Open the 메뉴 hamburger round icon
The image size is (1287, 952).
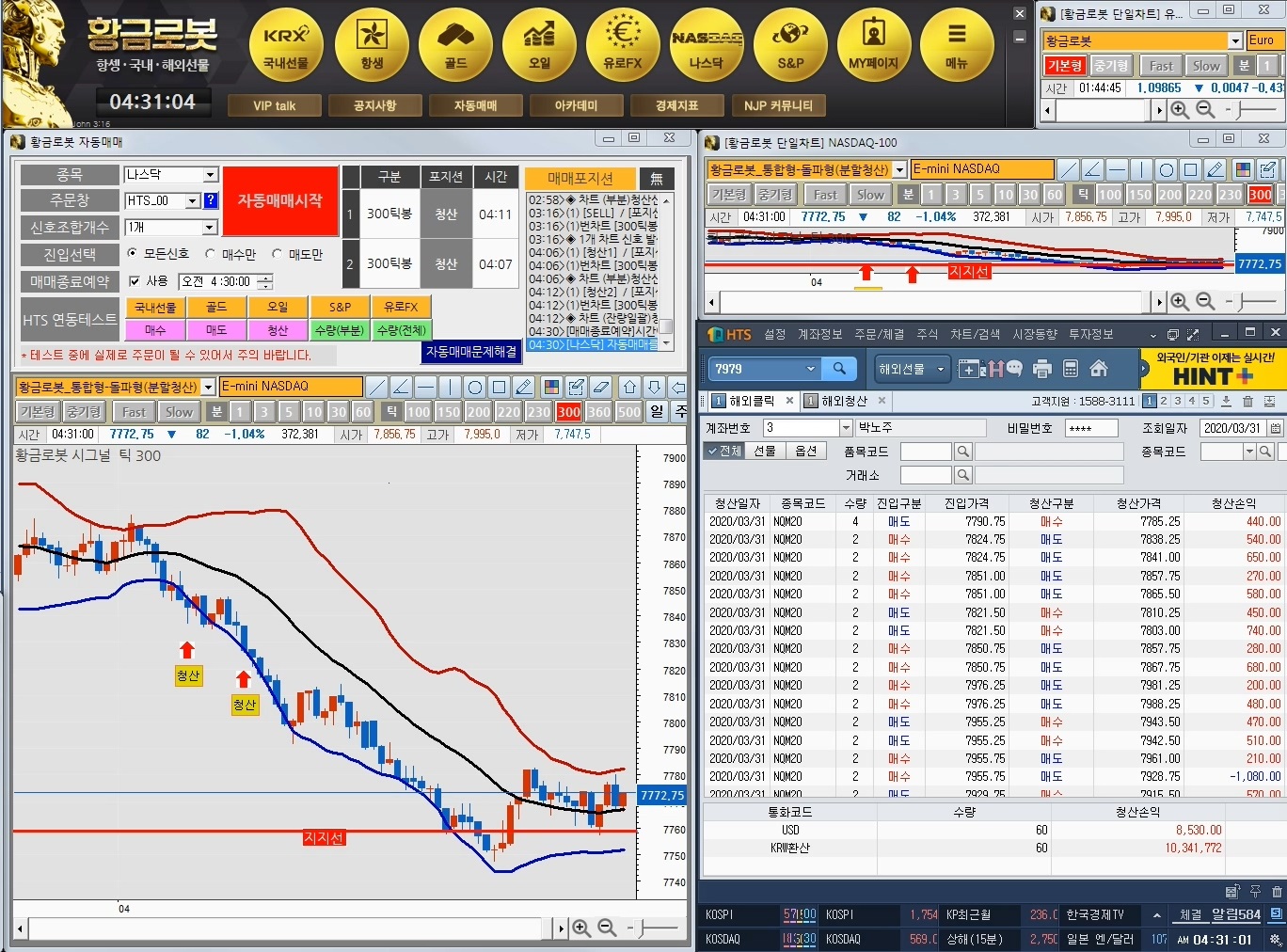click(957, 45)
